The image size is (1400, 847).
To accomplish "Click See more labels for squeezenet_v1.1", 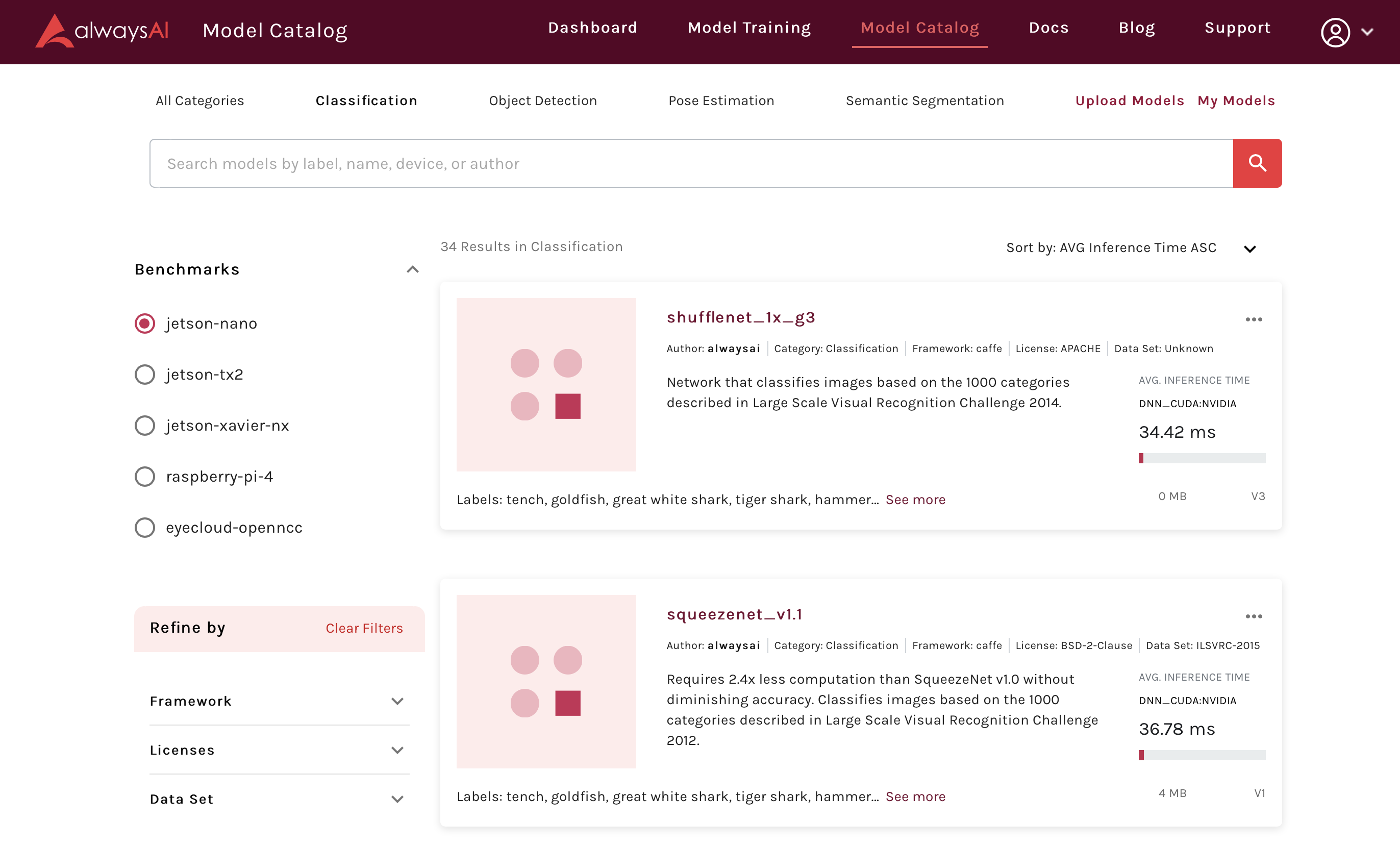I will (x=915, y=796).
